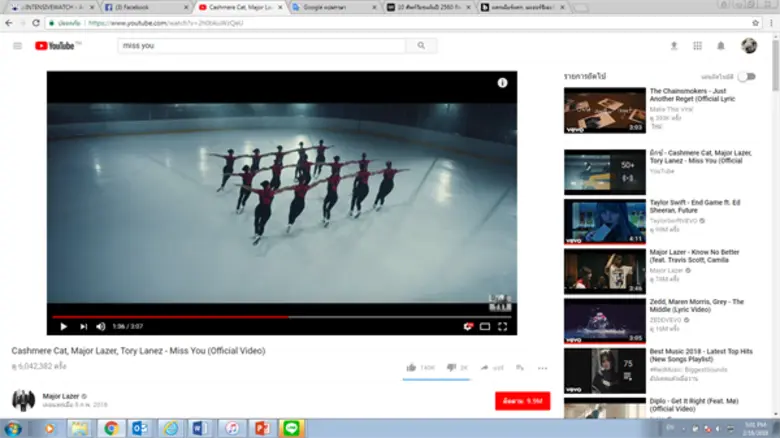Image resolution: width=780 pixels, height=438 pixels.
Task: Go back with browser back arrow
Action: (9, 23)
